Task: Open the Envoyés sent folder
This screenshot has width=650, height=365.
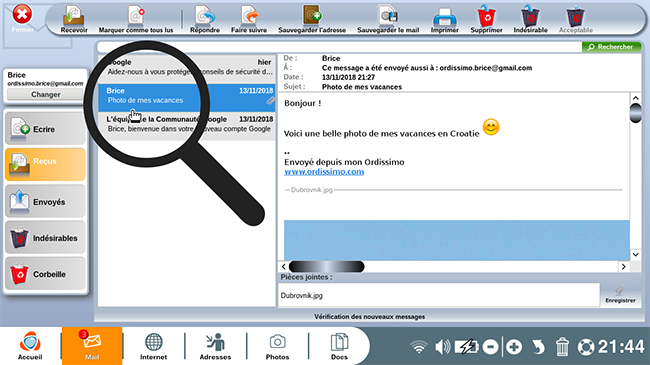Action: [x=45, y=201]
